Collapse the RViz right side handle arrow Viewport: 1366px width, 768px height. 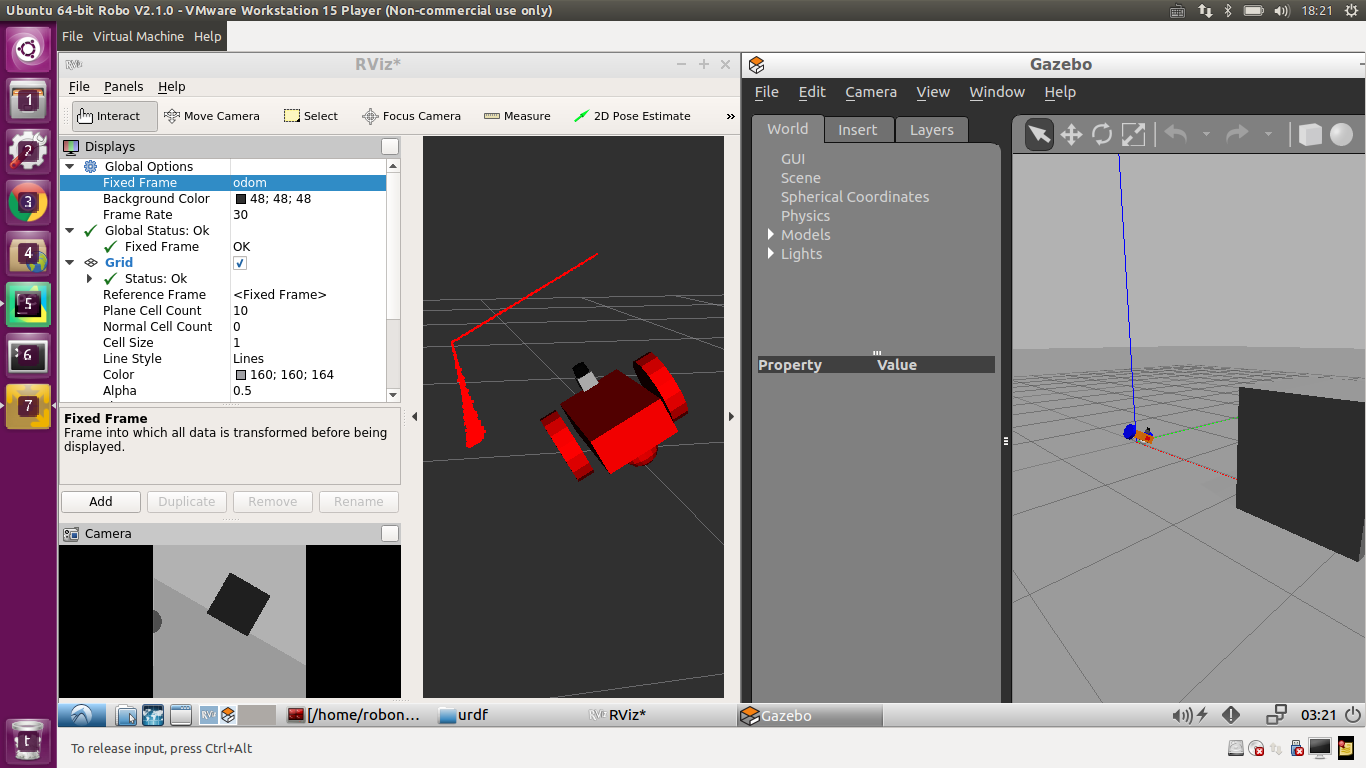pos(731,417)
